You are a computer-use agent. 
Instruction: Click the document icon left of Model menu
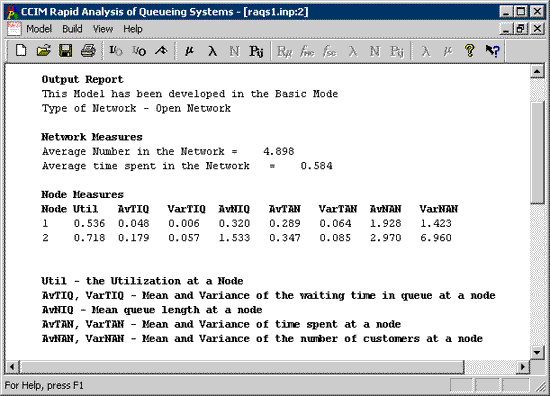click(14, 29)
